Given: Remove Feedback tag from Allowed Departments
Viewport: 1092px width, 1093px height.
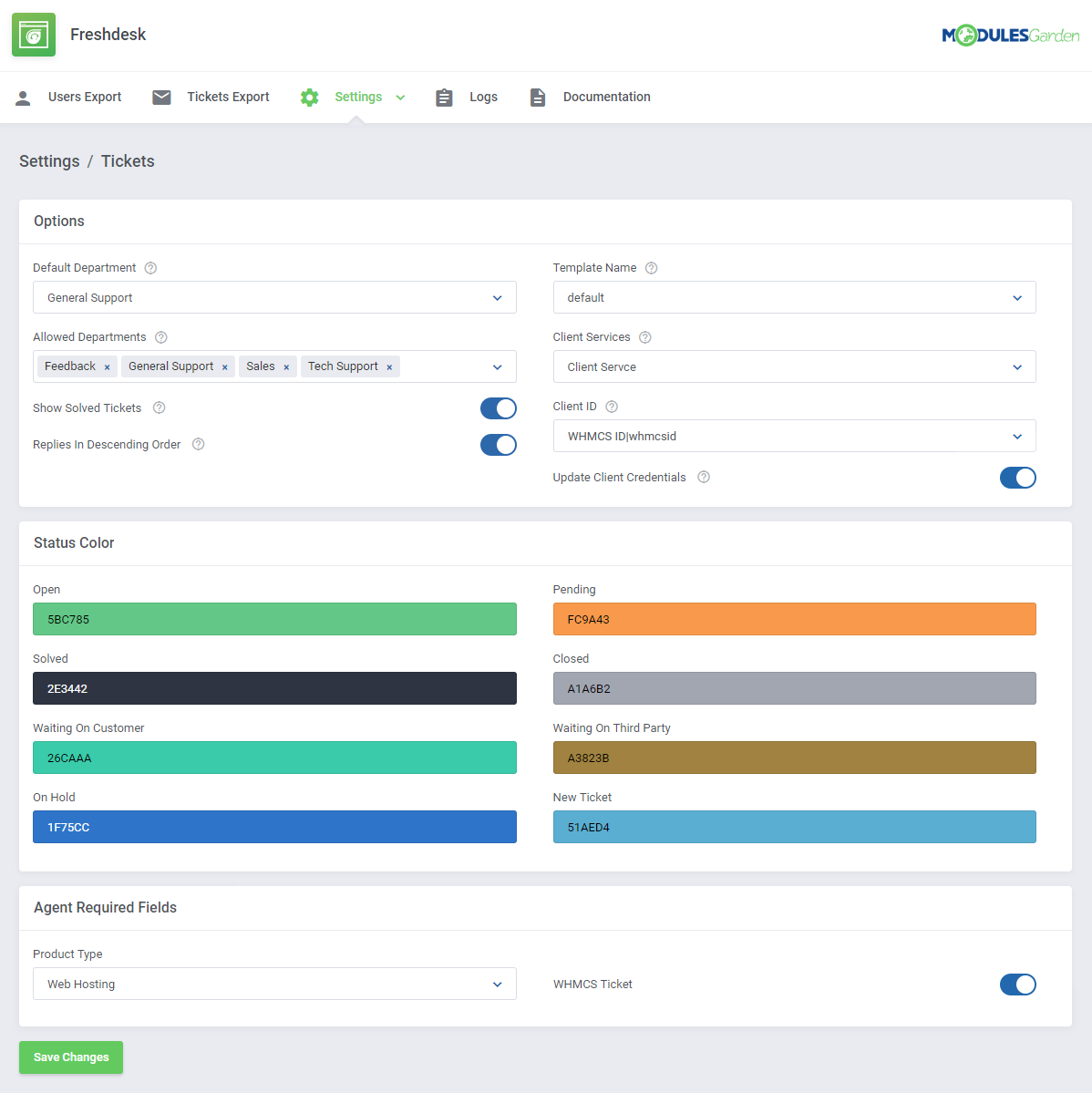Looking at the screenshot, I should 107,367.
